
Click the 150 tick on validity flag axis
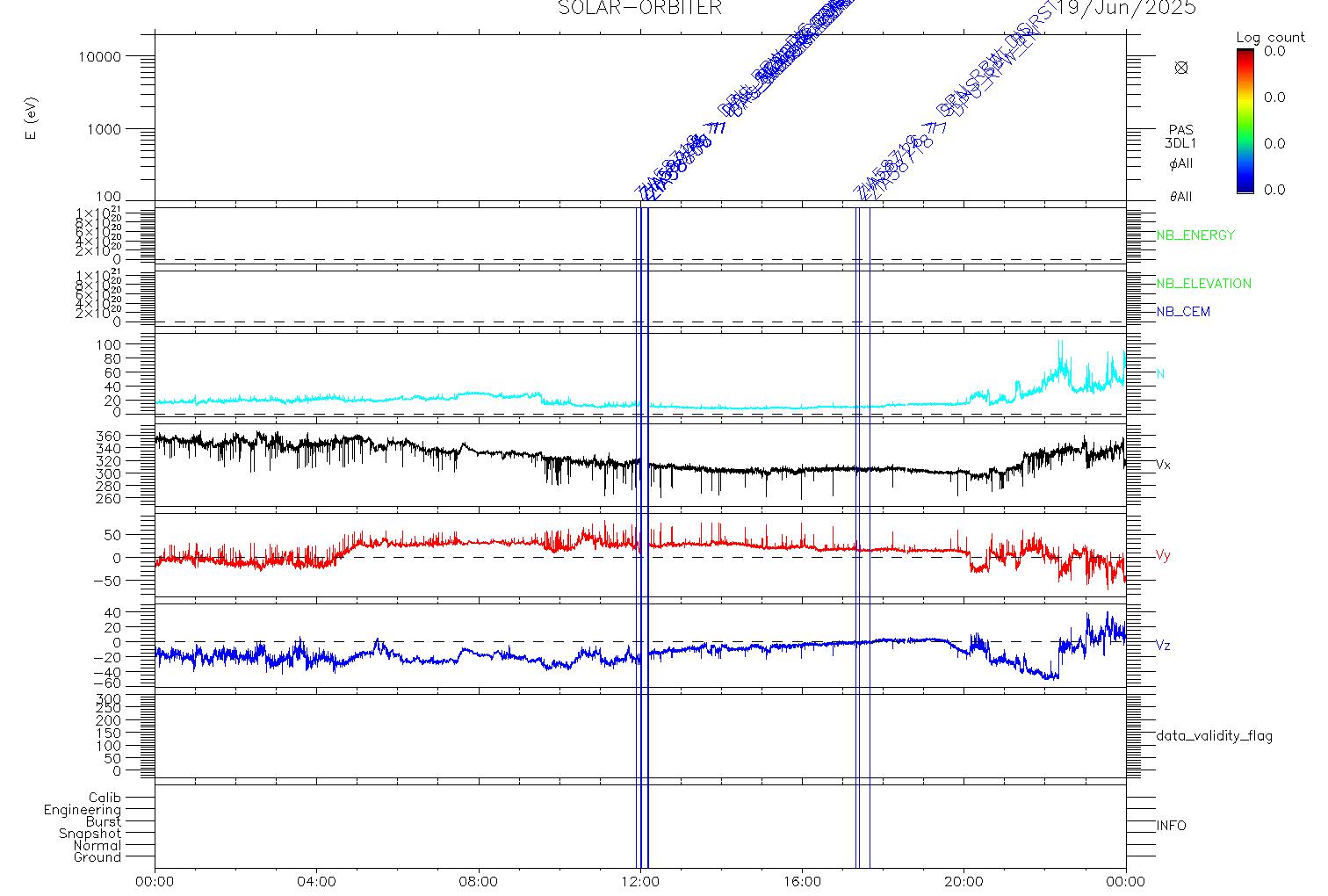[109, 733]
